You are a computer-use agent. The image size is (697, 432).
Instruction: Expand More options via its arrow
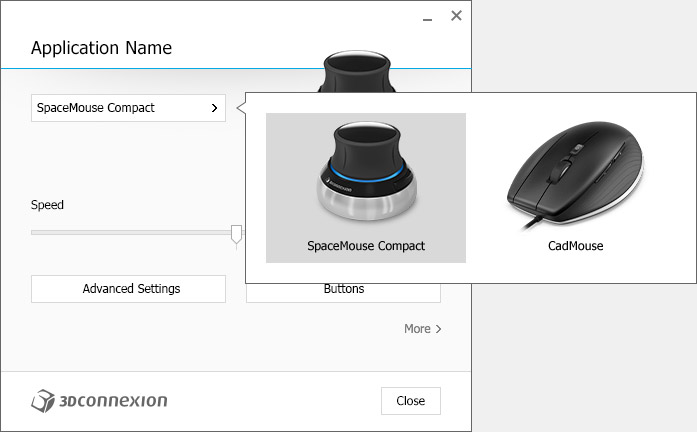tap(439, 329)
